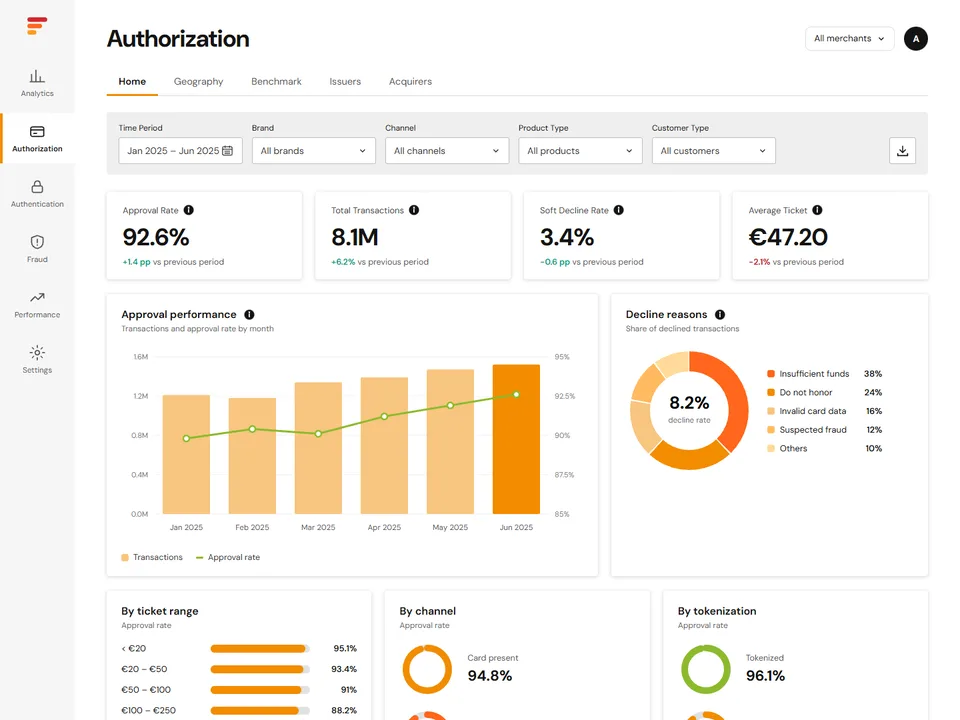
Task: Switch to the Issuers tab
Action: pos(345,81)
